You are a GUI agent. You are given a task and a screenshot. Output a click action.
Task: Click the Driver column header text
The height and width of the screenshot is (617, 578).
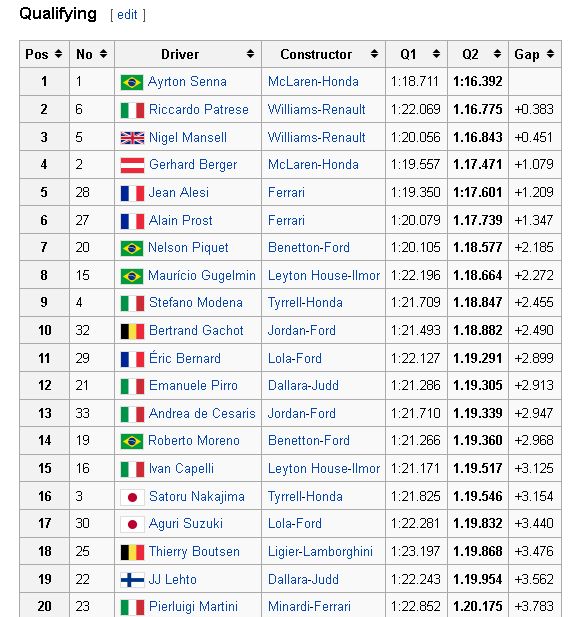click(180, 54)
